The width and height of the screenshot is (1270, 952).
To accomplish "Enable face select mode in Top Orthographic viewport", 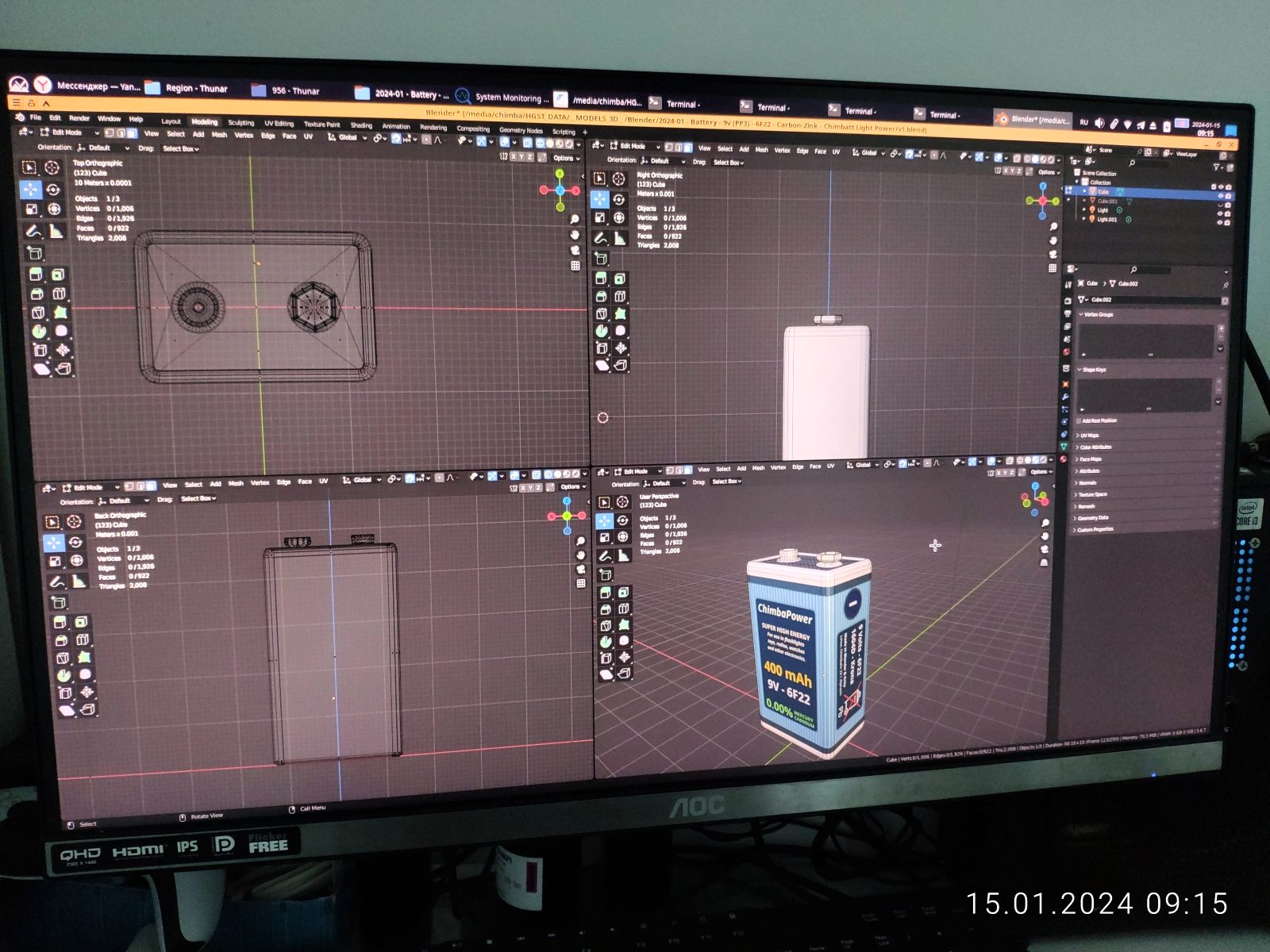I will tap(131, 133).
